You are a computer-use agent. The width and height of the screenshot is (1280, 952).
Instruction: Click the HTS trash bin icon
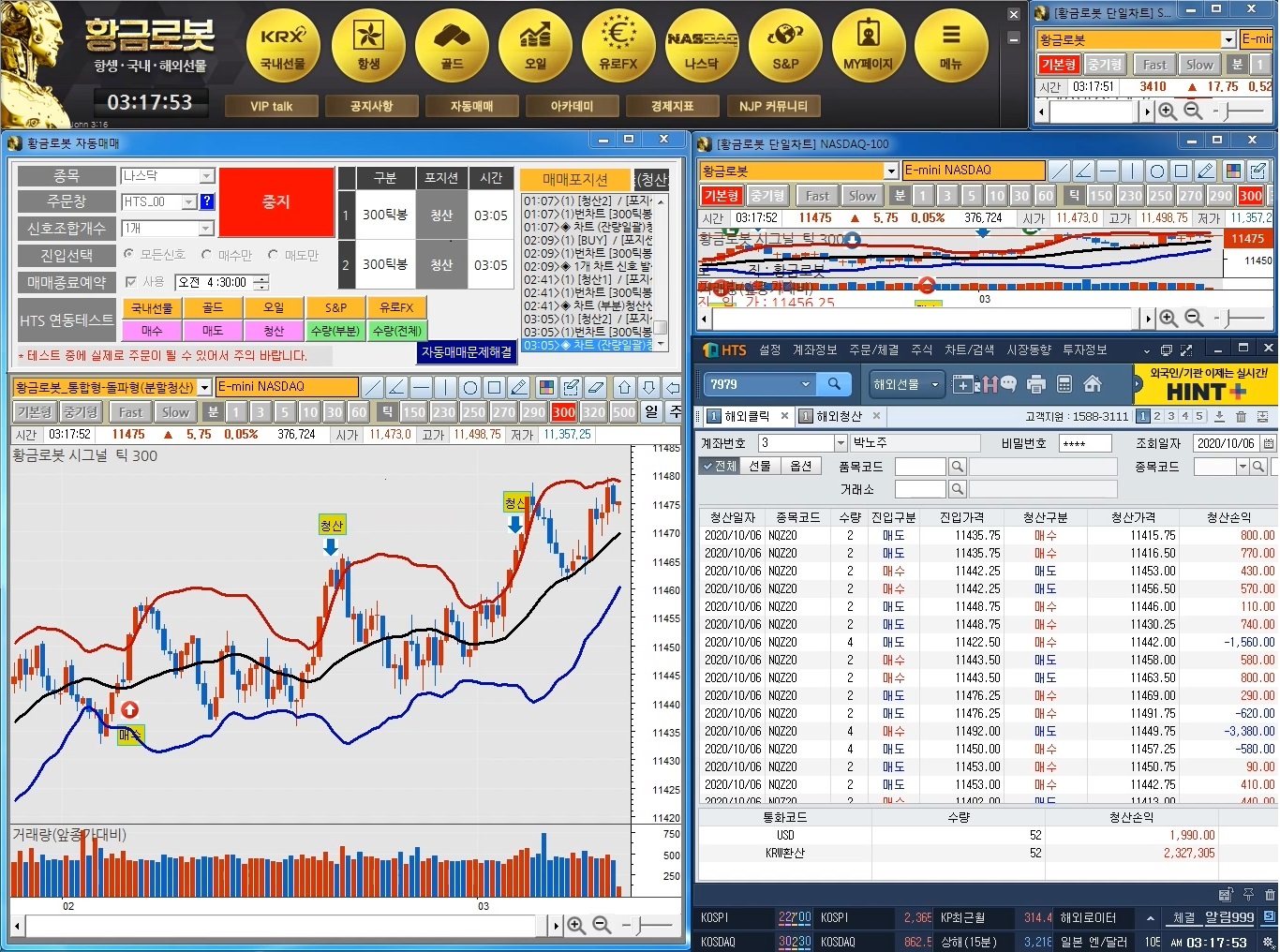[x=1241, y=416]
